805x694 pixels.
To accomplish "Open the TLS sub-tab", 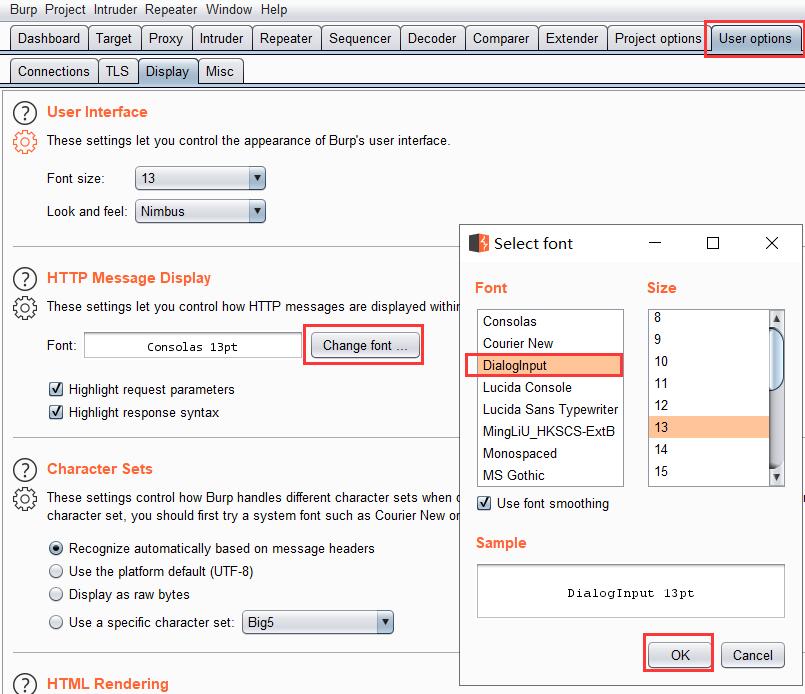I will coord(117,71).
